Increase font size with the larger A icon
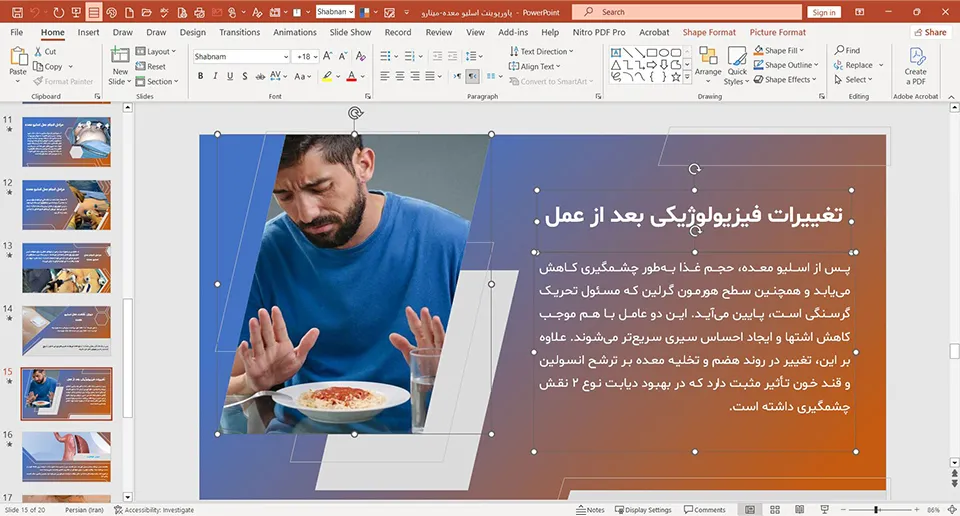The height and width of the screenshot is (516, 960). (x=328, y=56)
